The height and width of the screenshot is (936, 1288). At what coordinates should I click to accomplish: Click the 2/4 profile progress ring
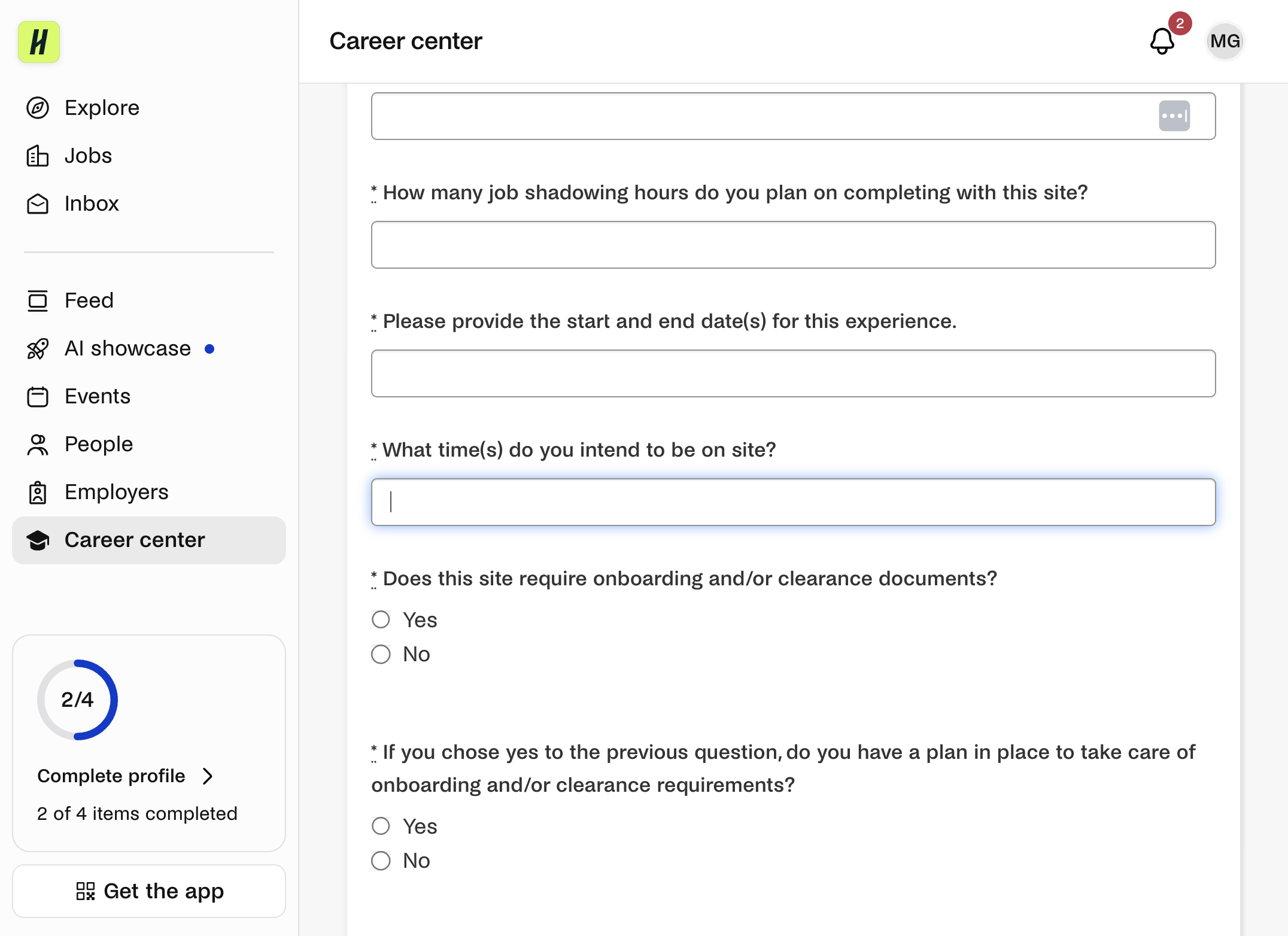click(x=77, y=700)
